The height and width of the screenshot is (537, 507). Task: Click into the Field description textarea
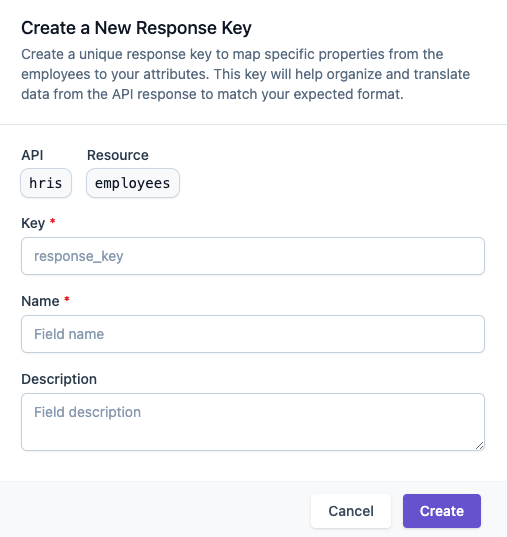253,422
